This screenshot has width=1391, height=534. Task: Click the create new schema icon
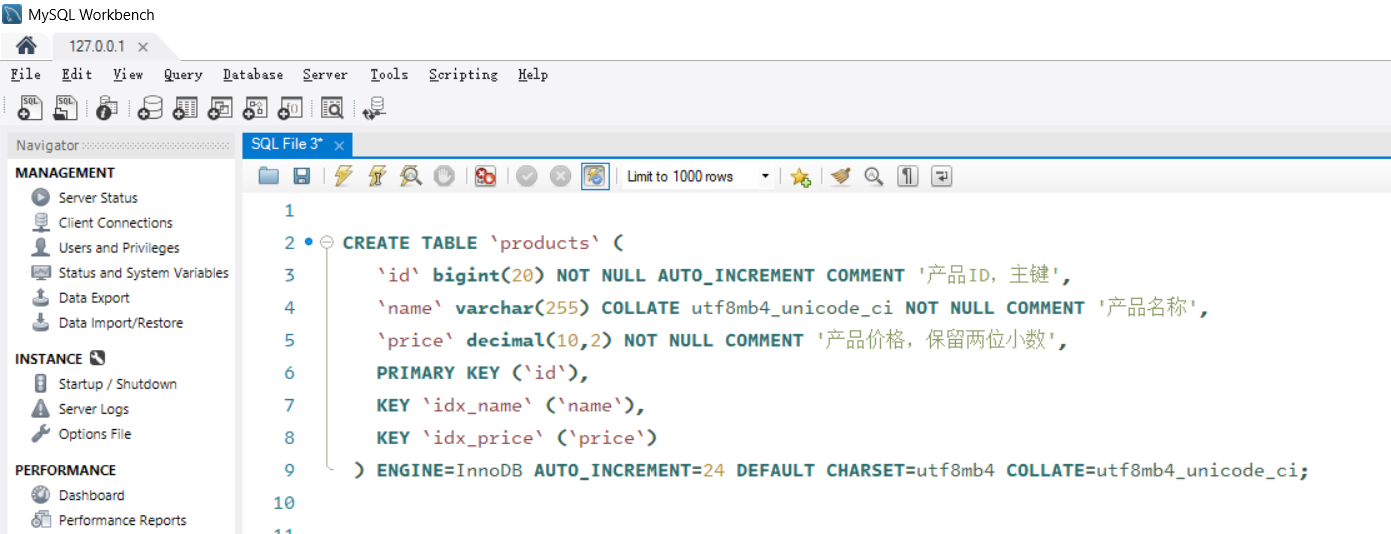150,108
